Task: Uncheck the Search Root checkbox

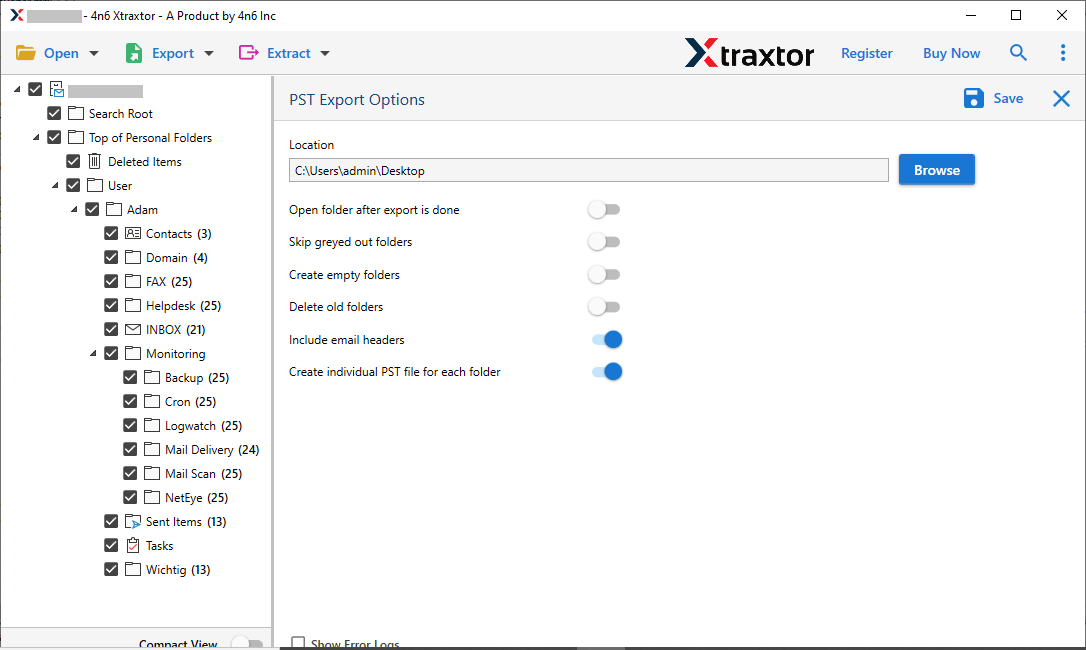Action: (x=54, y=113)
